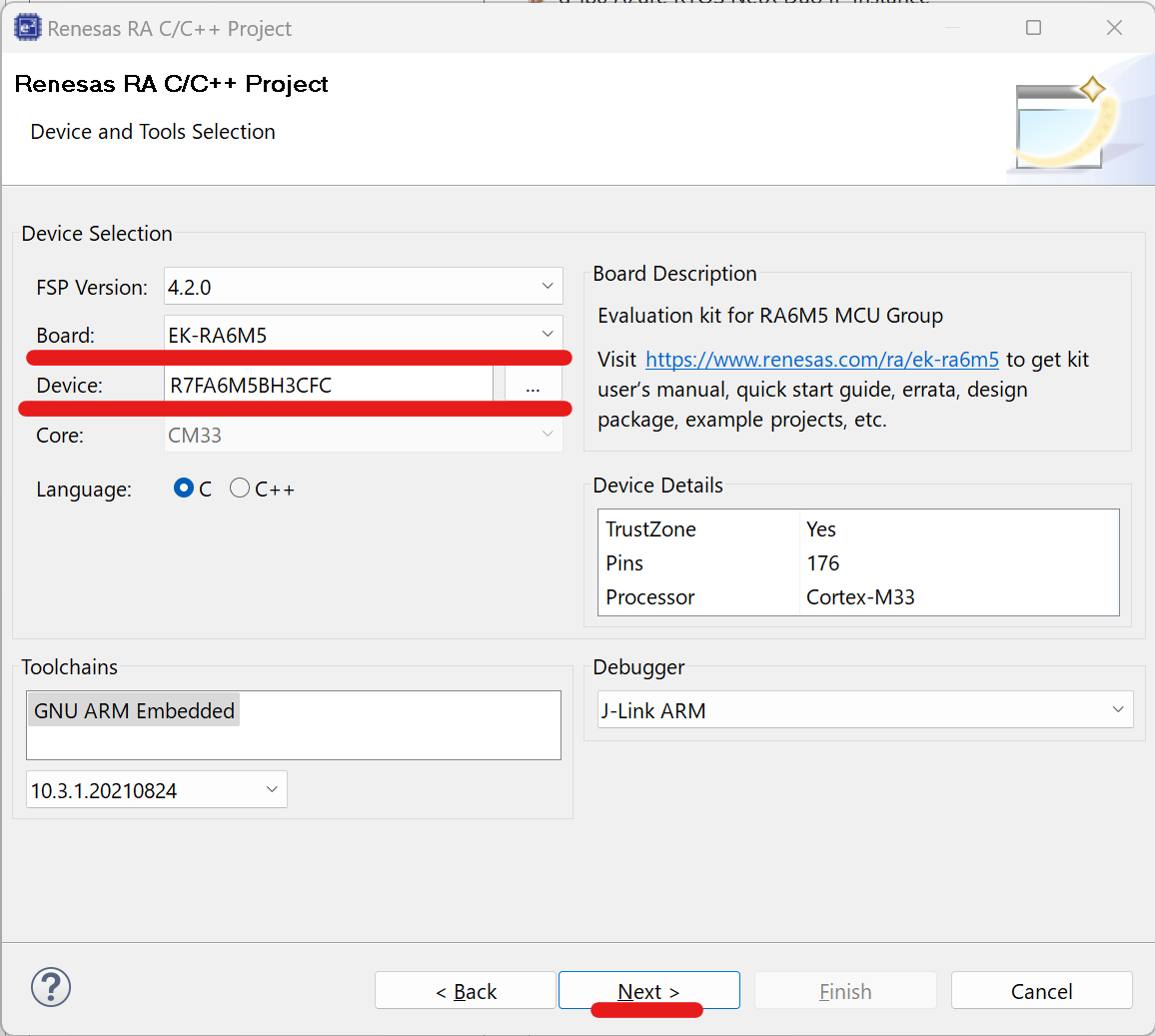Click the Renesas project window title icon
This screenshot has height=1036, width=1155.
27,28
